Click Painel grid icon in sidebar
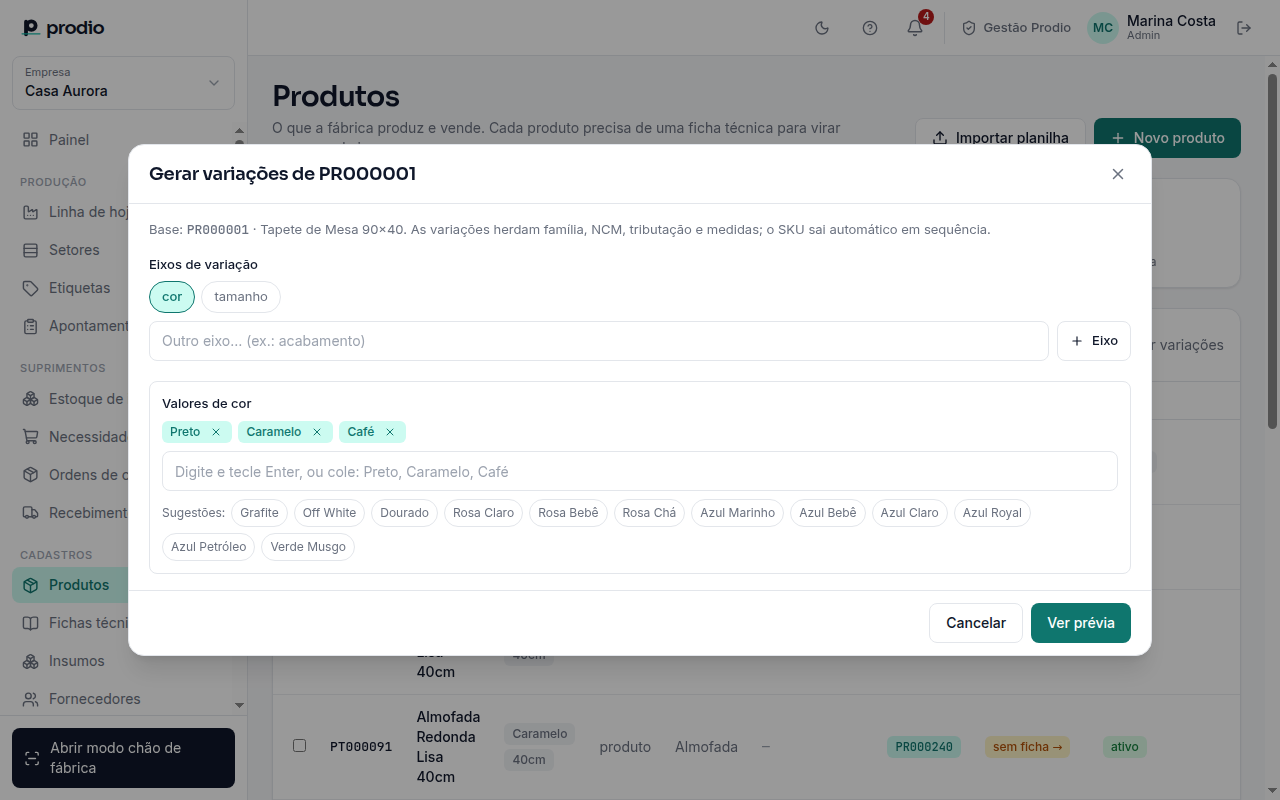 31,140
